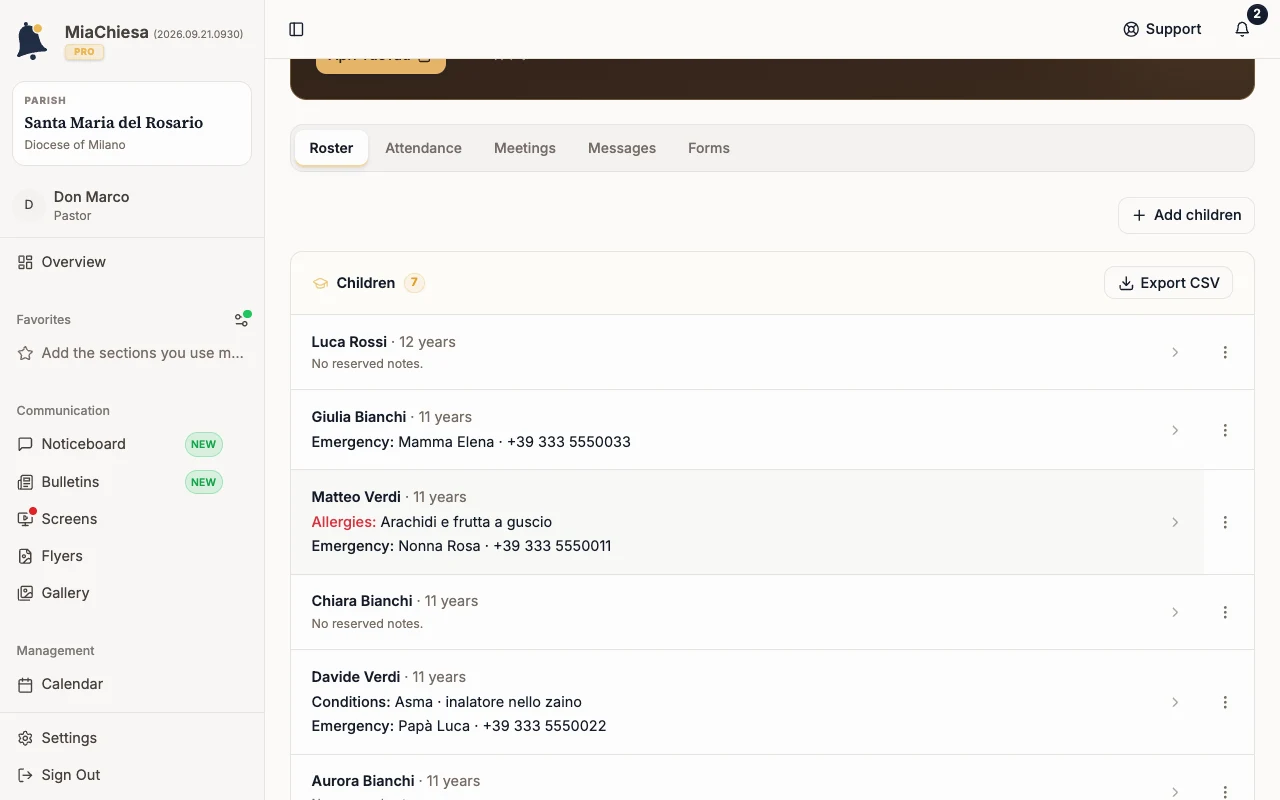Click the 'Diocese of Milano' text
The height and width of the screenshot is (800, 1280).
tap(75, 145)
